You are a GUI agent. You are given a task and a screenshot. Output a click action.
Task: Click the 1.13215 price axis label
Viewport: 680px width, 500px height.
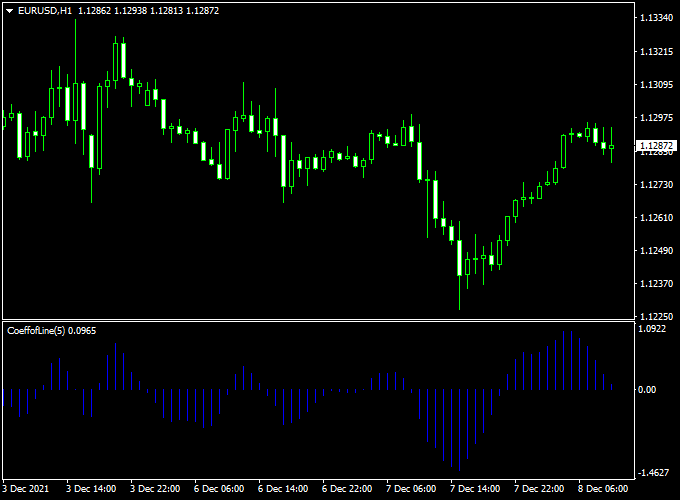[657, 52]
